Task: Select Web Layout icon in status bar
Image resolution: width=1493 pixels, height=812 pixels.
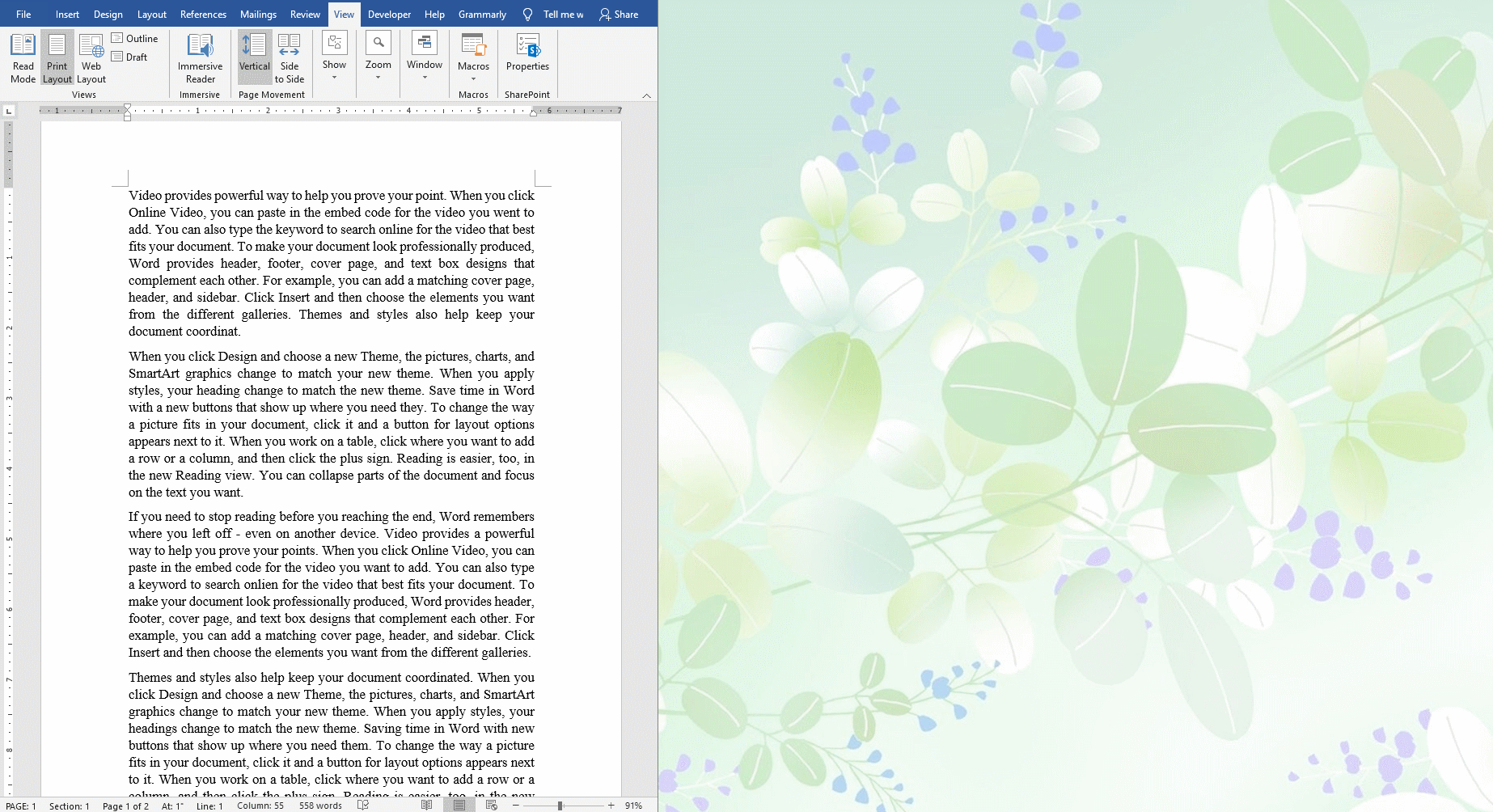Action: point(492,806)
